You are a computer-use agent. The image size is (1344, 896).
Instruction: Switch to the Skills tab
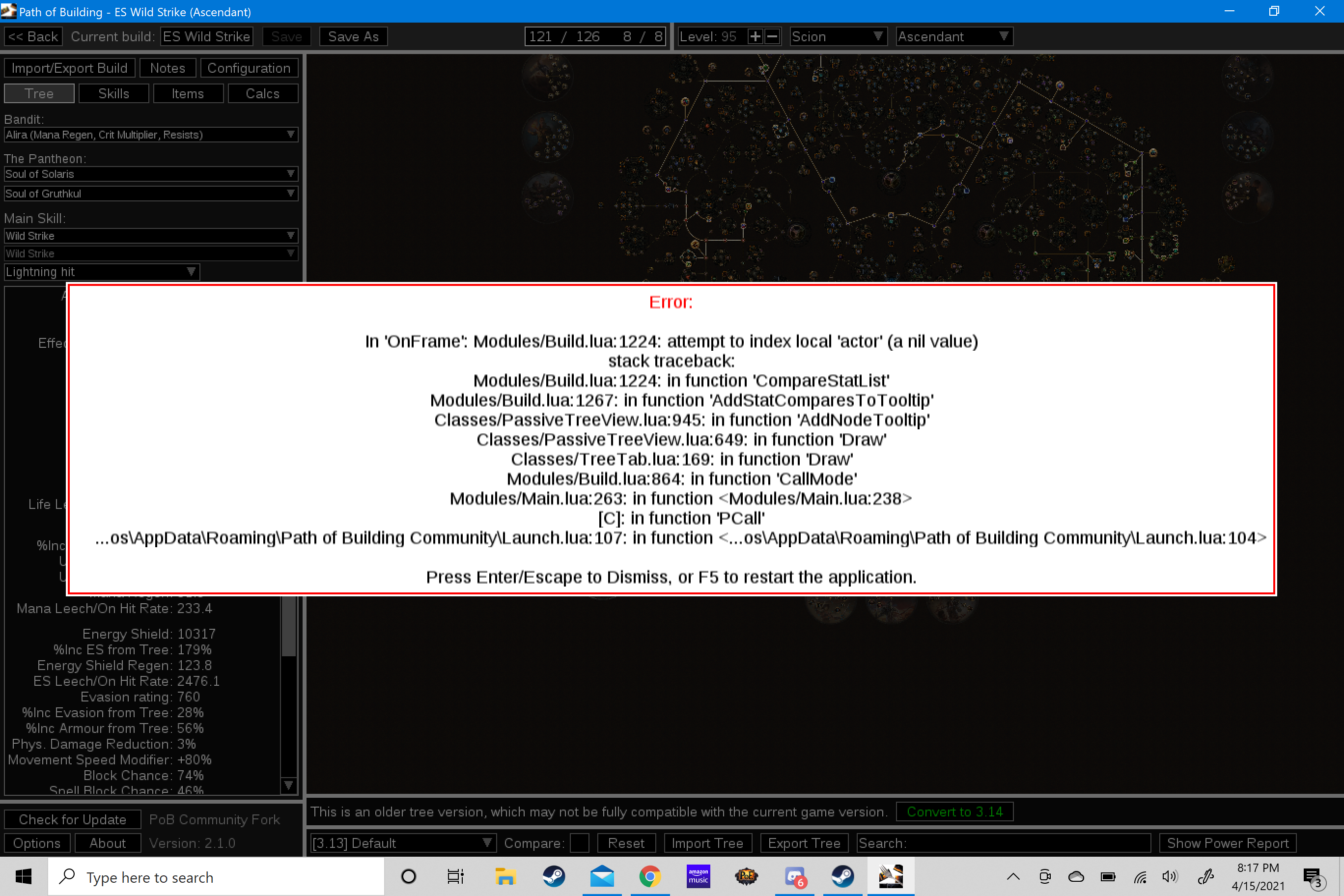point(113,93)
